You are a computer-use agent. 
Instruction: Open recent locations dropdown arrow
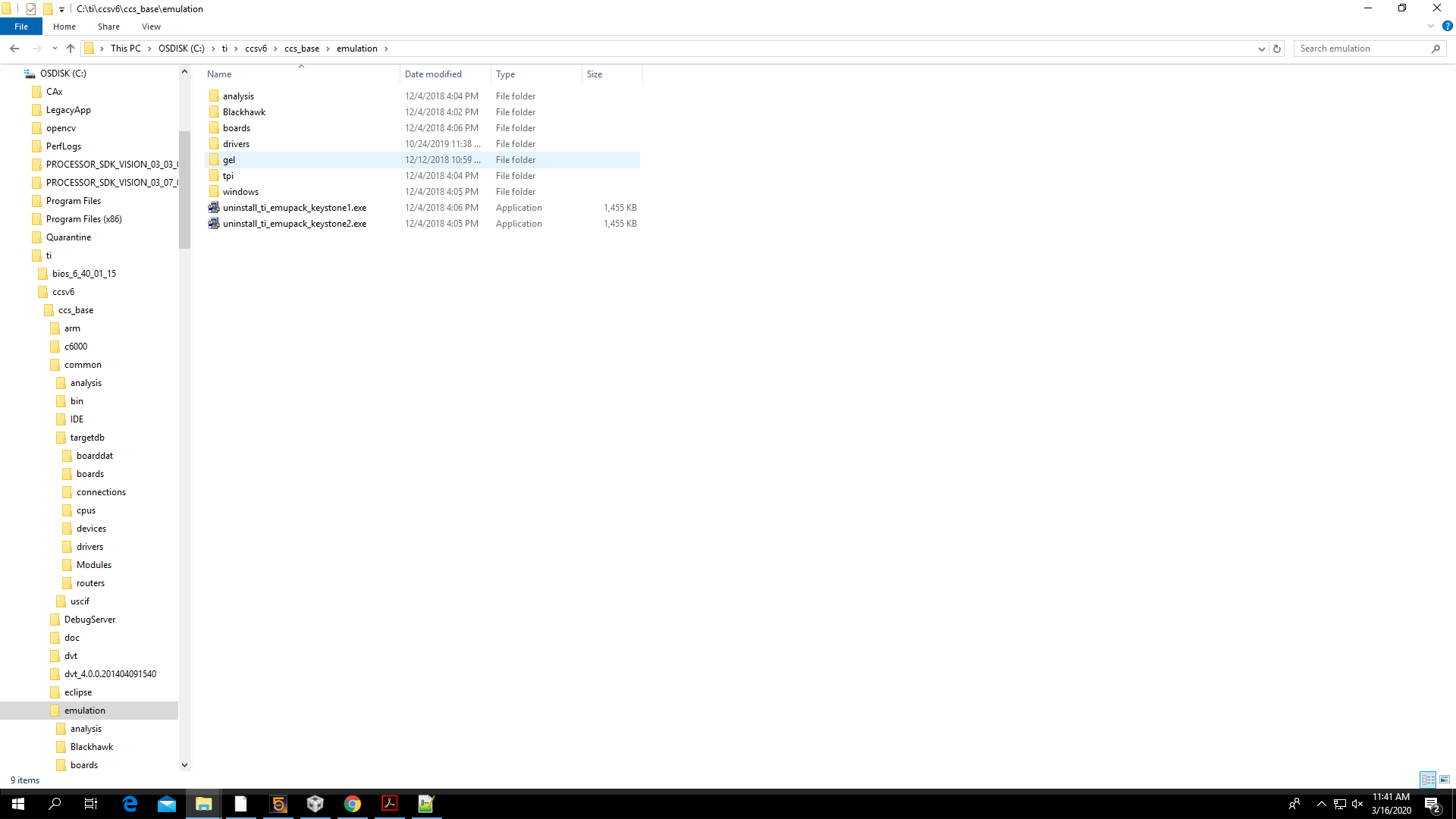55,49
